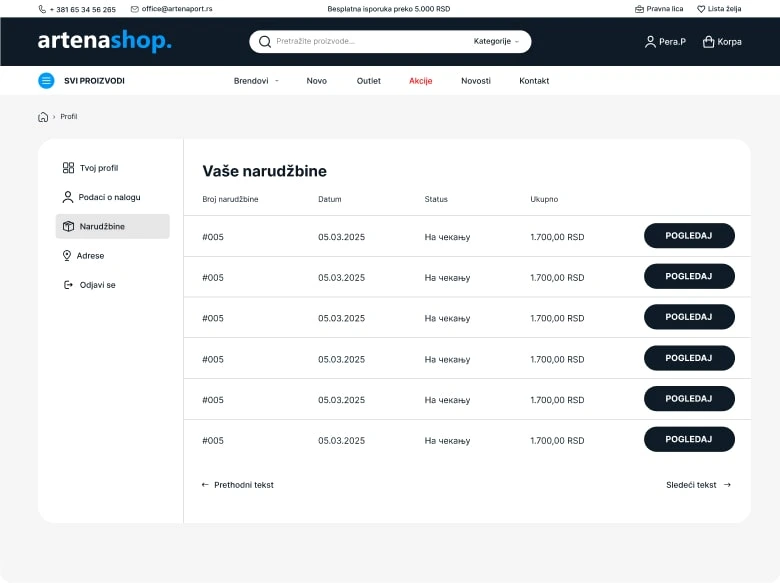
Task: Click the phone icon in top bar
Action: (42, 9)
